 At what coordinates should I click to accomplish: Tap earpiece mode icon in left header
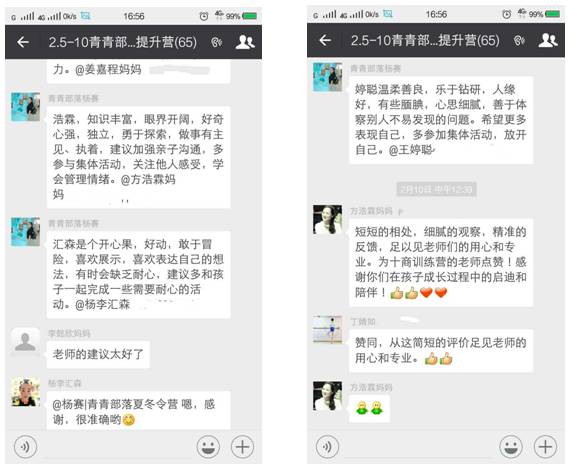(x=217, y=42)
